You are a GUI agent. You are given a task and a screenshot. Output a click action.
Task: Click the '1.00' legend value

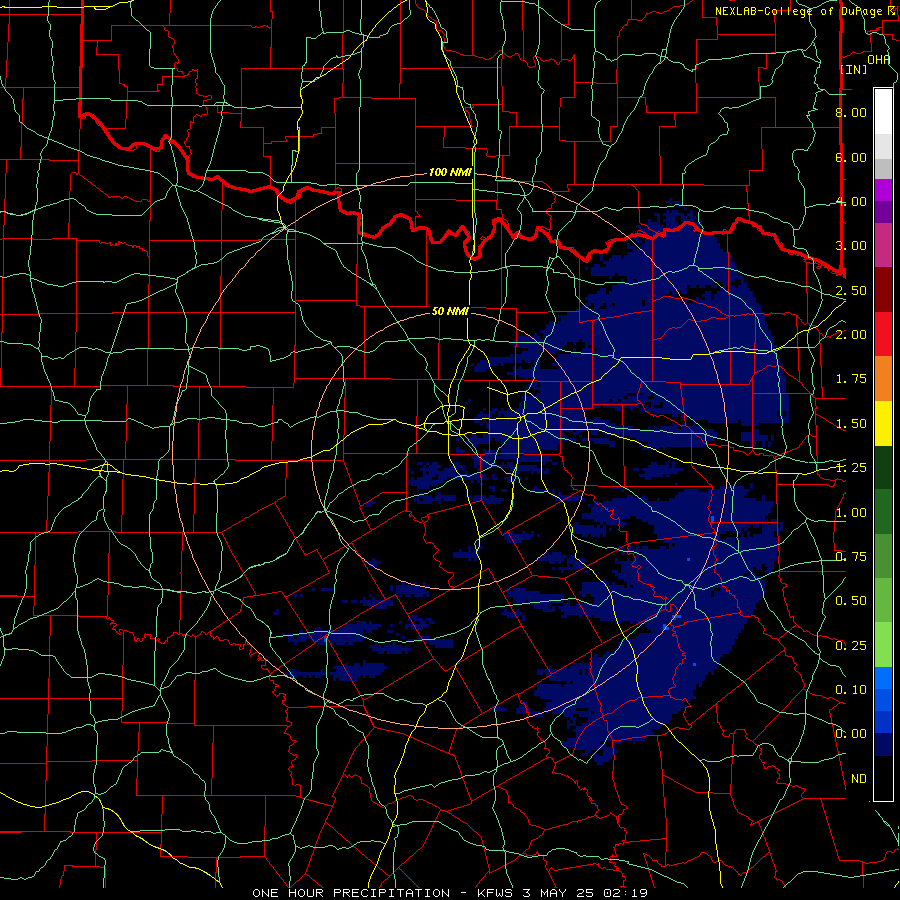click(x=851, y=513)
